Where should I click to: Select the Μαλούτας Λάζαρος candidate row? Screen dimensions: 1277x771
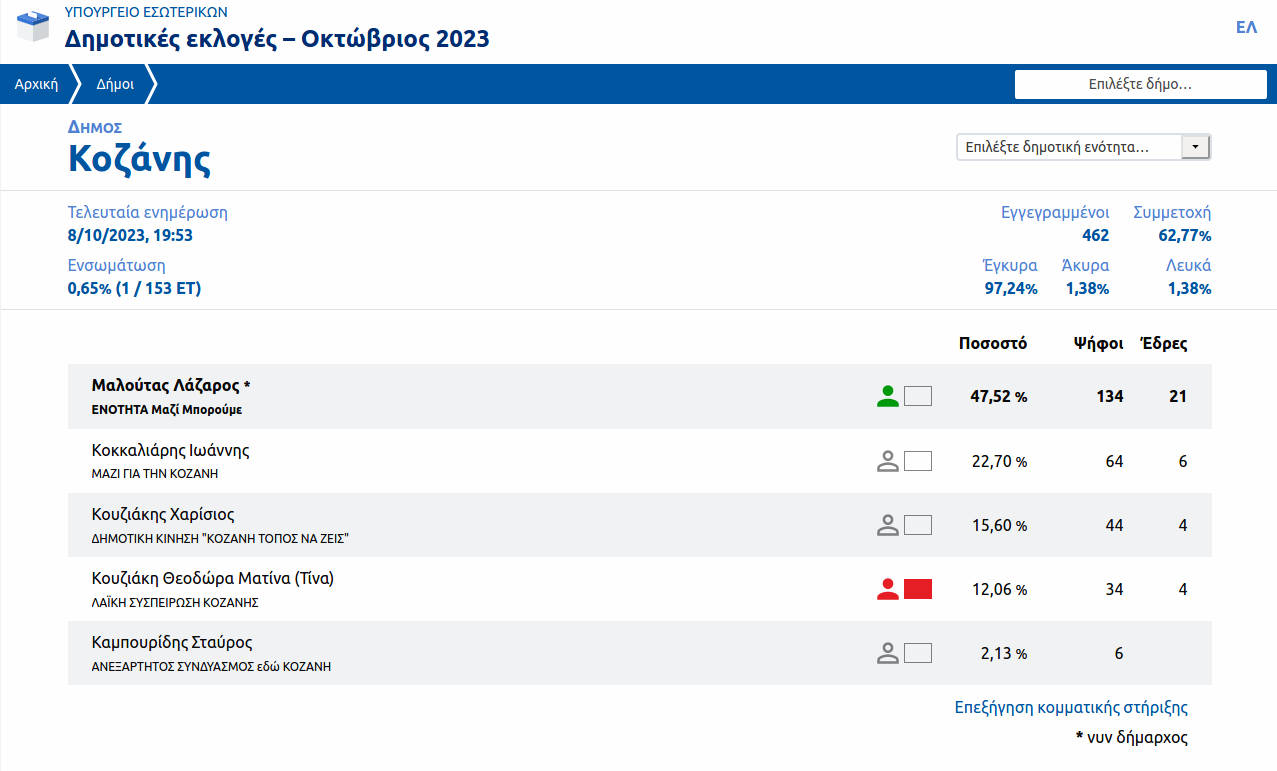tap(500, 397)
